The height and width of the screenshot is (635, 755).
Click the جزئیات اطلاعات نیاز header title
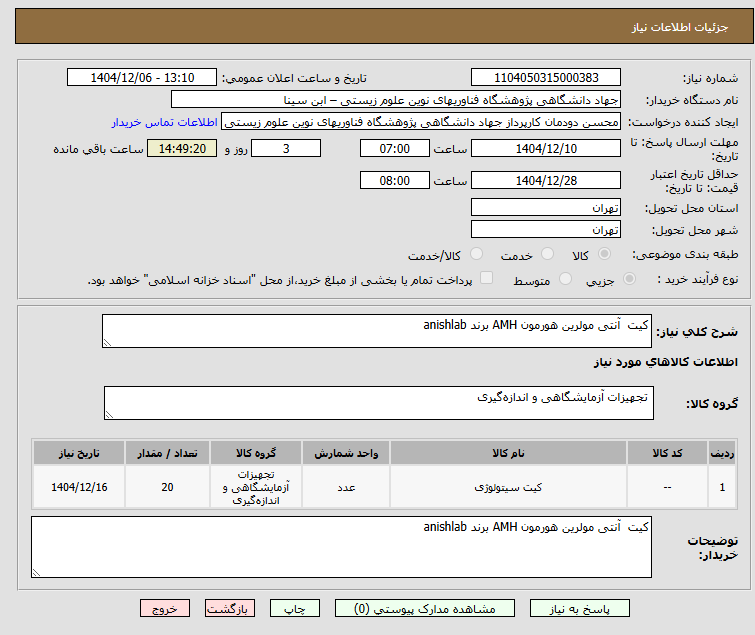click(x=680, y=27)
